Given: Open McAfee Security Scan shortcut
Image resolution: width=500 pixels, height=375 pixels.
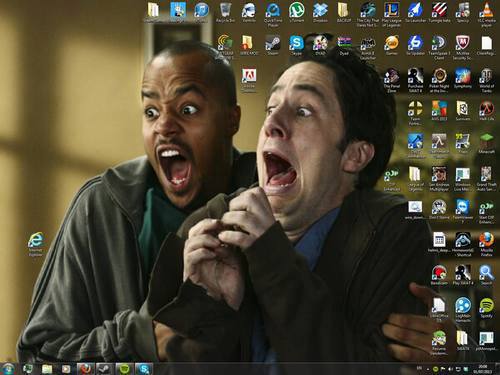Looking at the screenshot, I should point(462,47).
